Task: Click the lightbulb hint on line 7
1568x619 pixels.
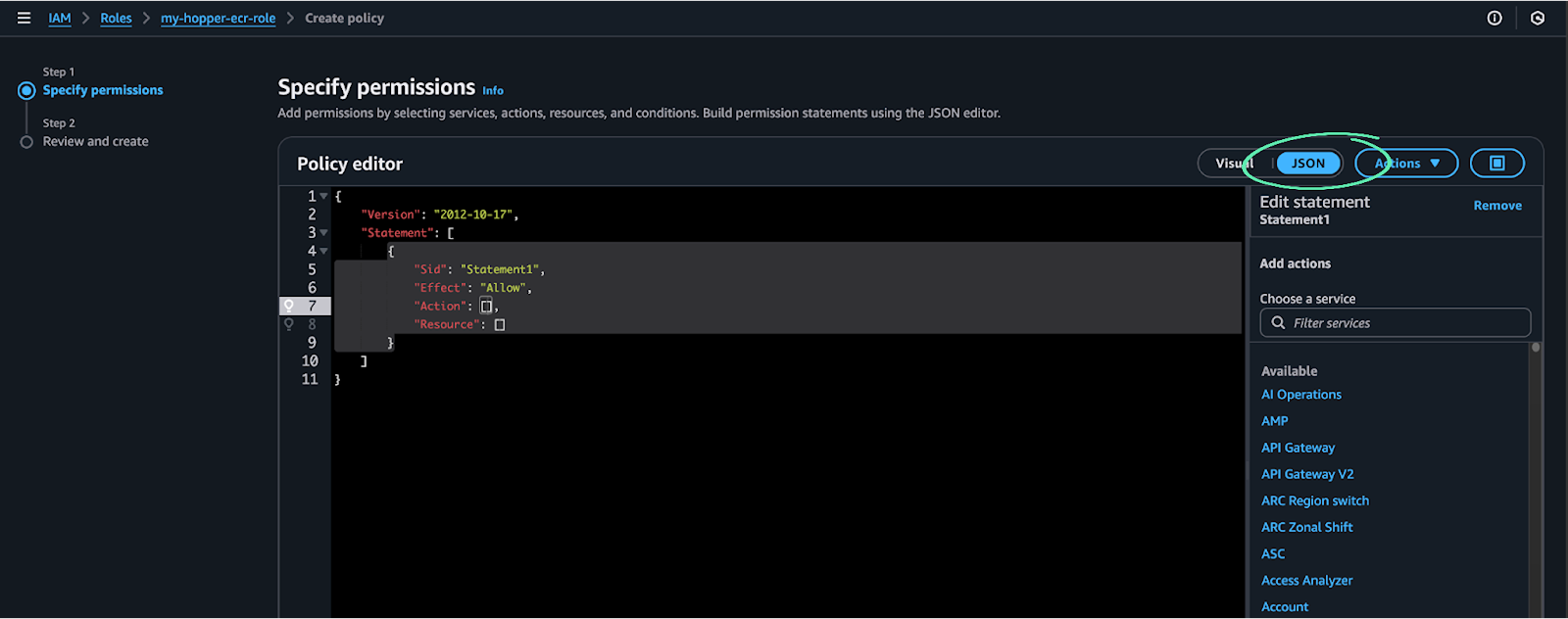Action: click(x=289, y=306)
